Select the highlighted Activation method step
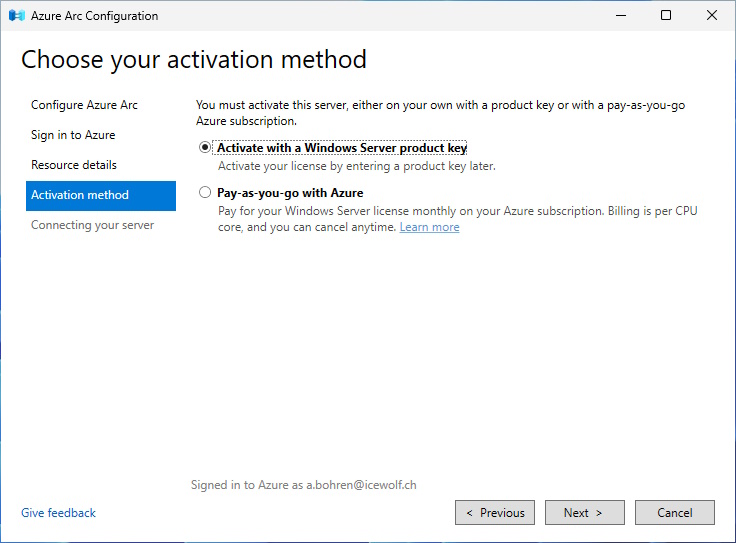Screen dimensions: 736x543 coord(101,195)
